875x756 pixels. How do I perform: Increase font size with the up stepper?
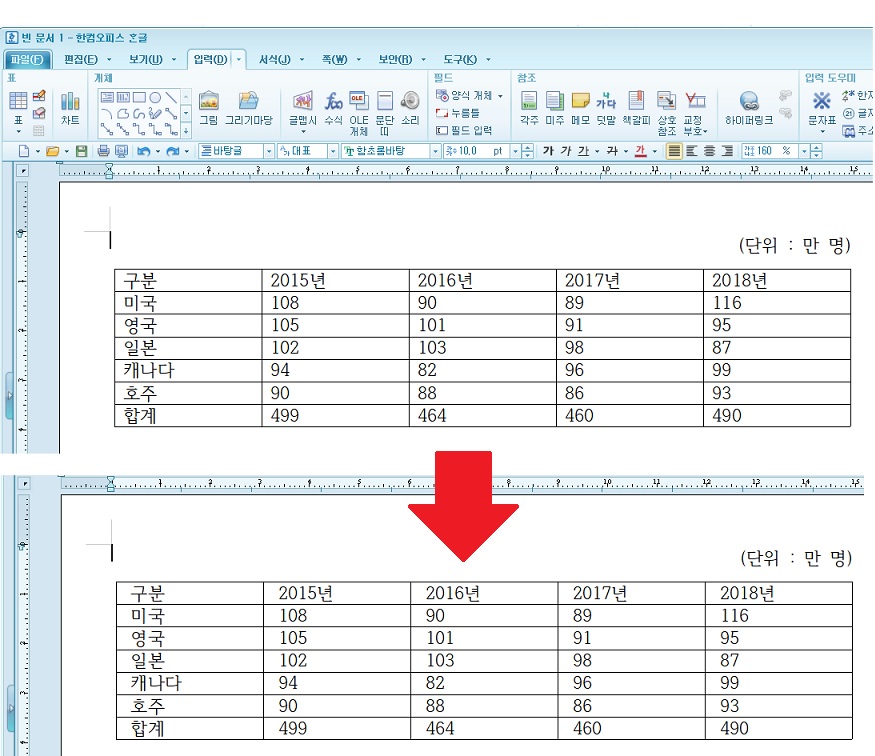pyautogui.click(x=528, y=148)
